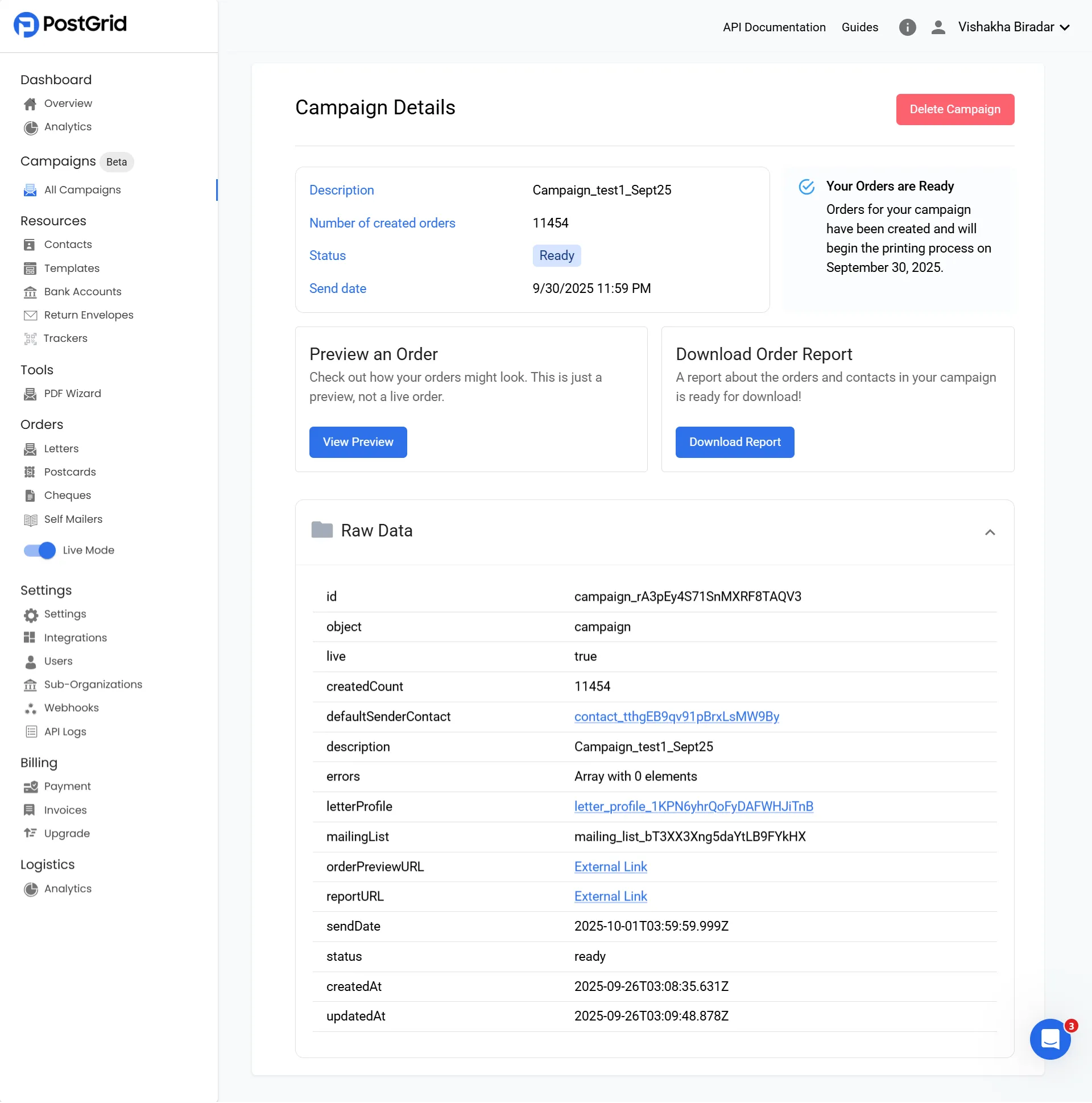This screenshot has width=1092, height=1103.
Task: Open the orderPreviewURL External Link
Action: [x=610, y=867]
